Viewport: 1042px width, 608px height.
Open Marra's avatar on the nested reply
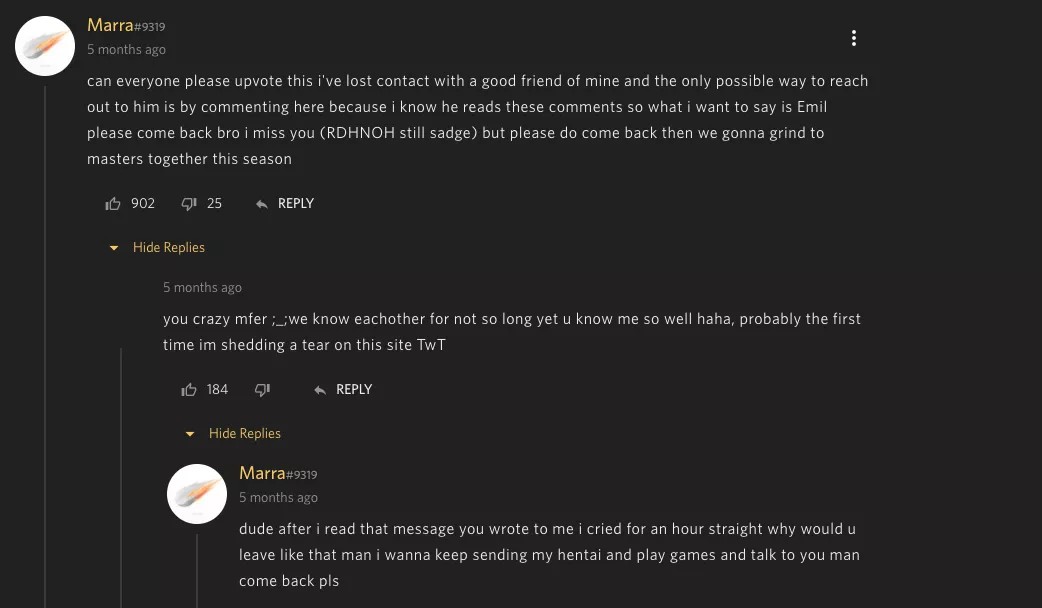click(197, 494)
